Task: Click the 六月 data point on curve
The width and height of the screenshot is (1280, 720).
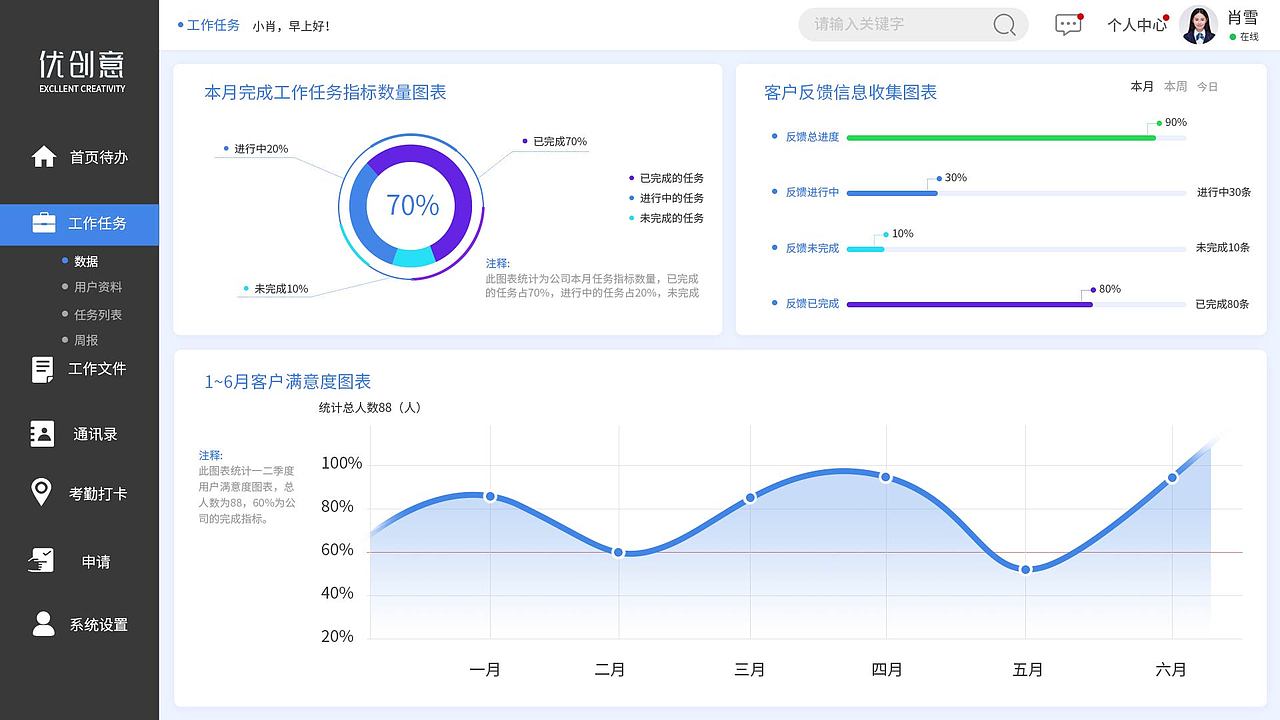Action: click(1172, 478)
